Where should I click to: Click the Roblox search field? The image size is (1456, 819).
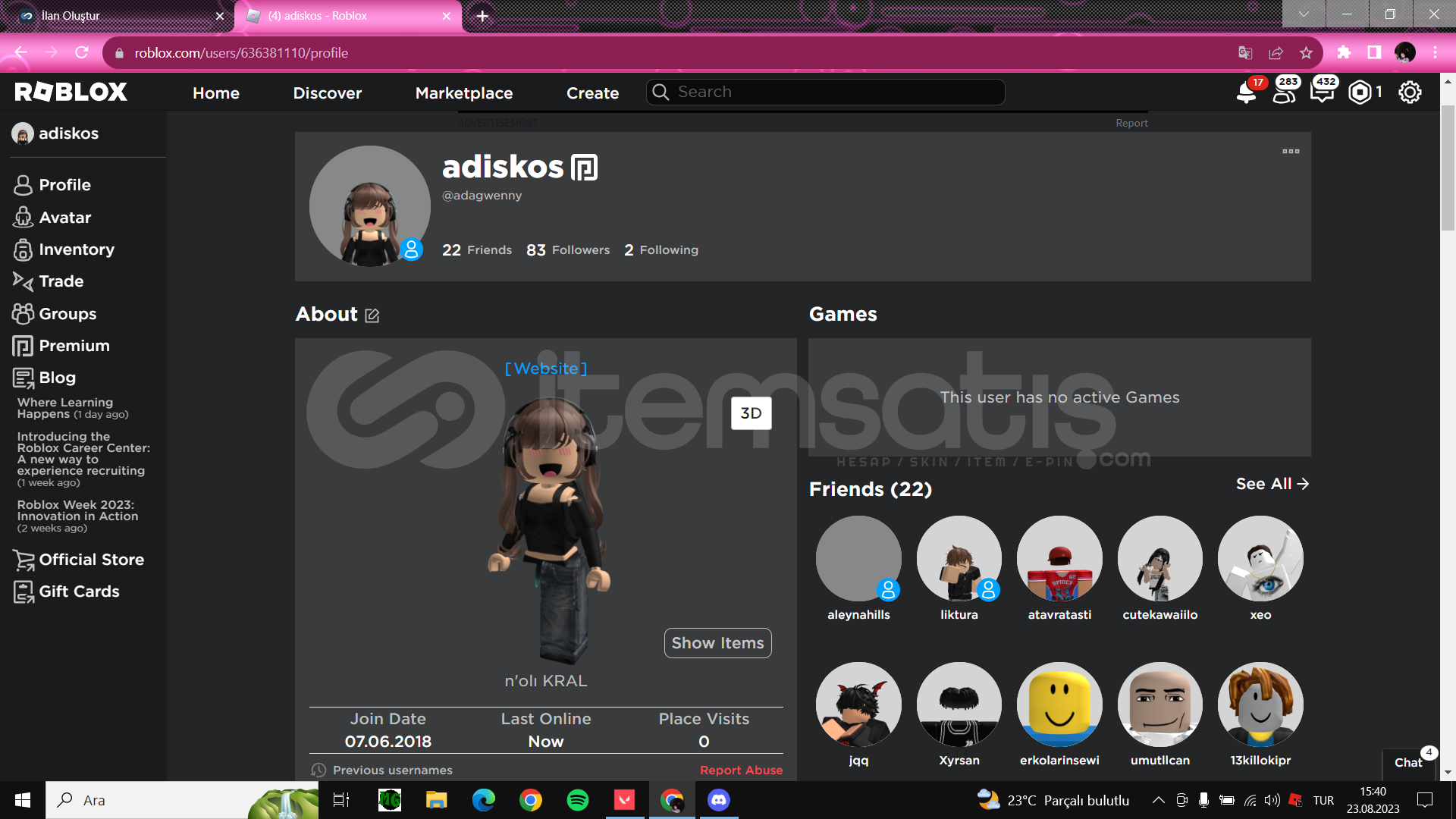pyautogui.click(x=827, y=92)
